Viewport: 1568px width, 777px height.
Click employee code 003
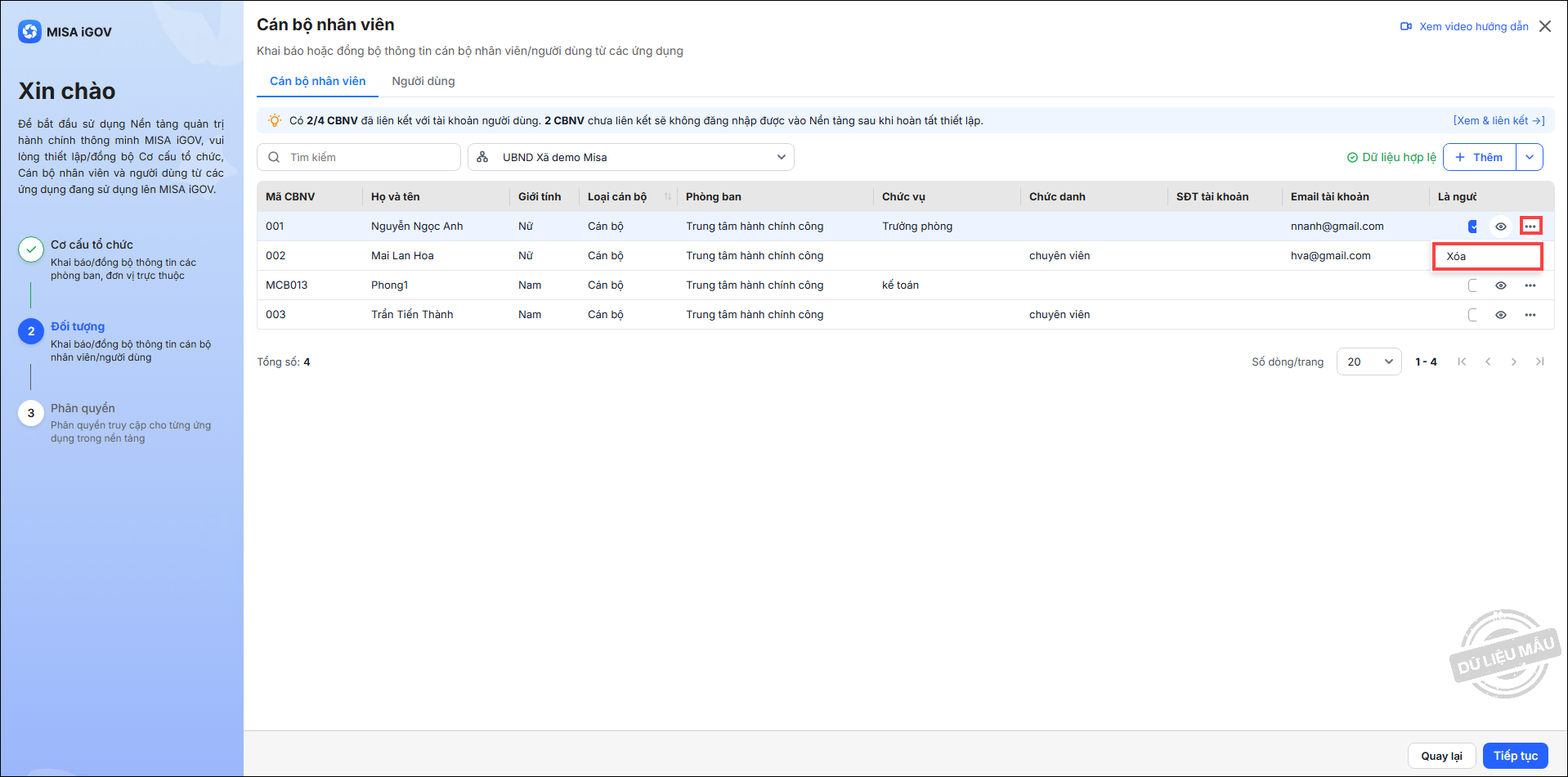(x=276, y=315)
